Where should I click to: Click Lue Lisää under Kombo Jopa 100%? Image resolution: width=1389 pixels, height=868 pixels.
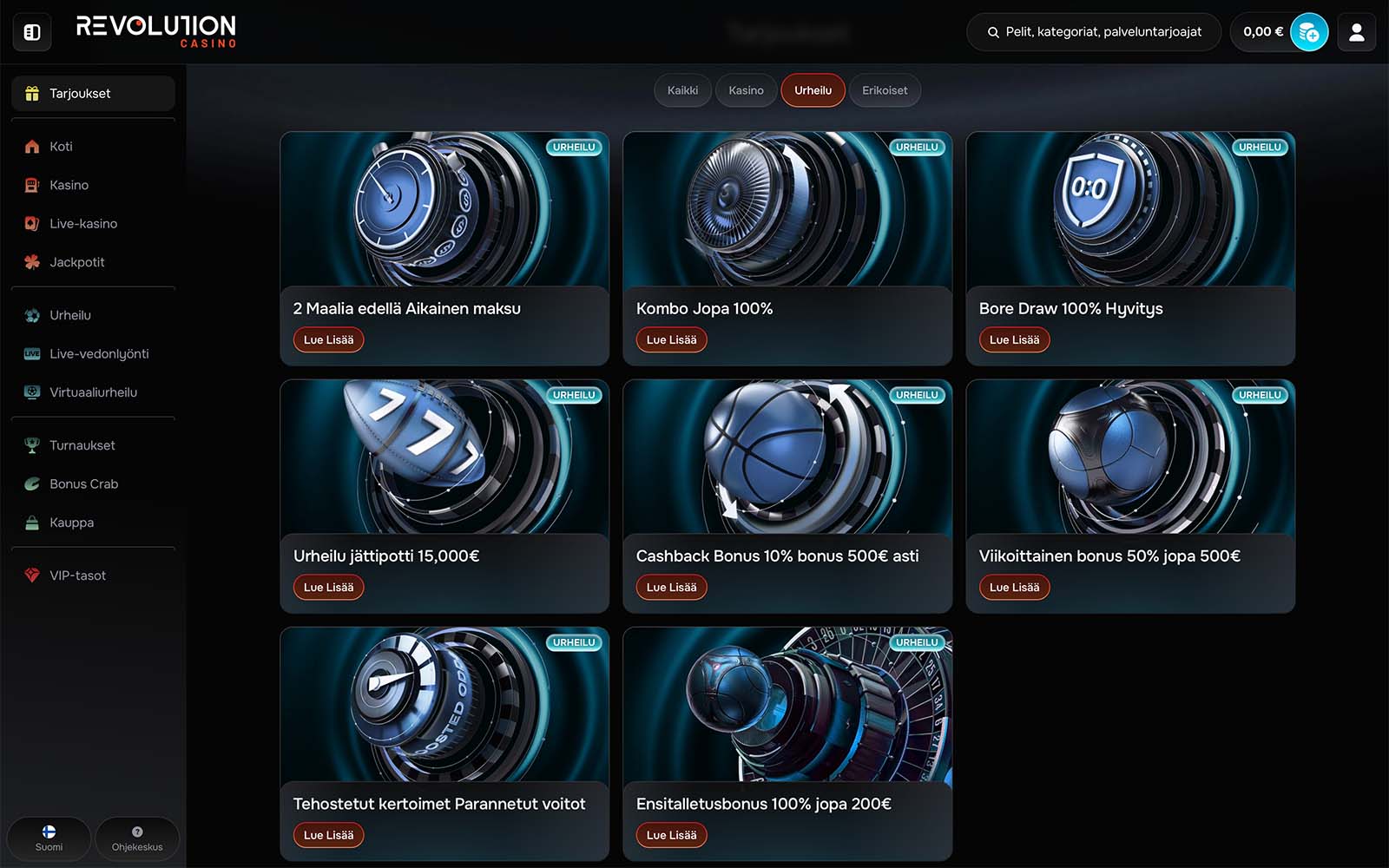click(x=671, y=340)
